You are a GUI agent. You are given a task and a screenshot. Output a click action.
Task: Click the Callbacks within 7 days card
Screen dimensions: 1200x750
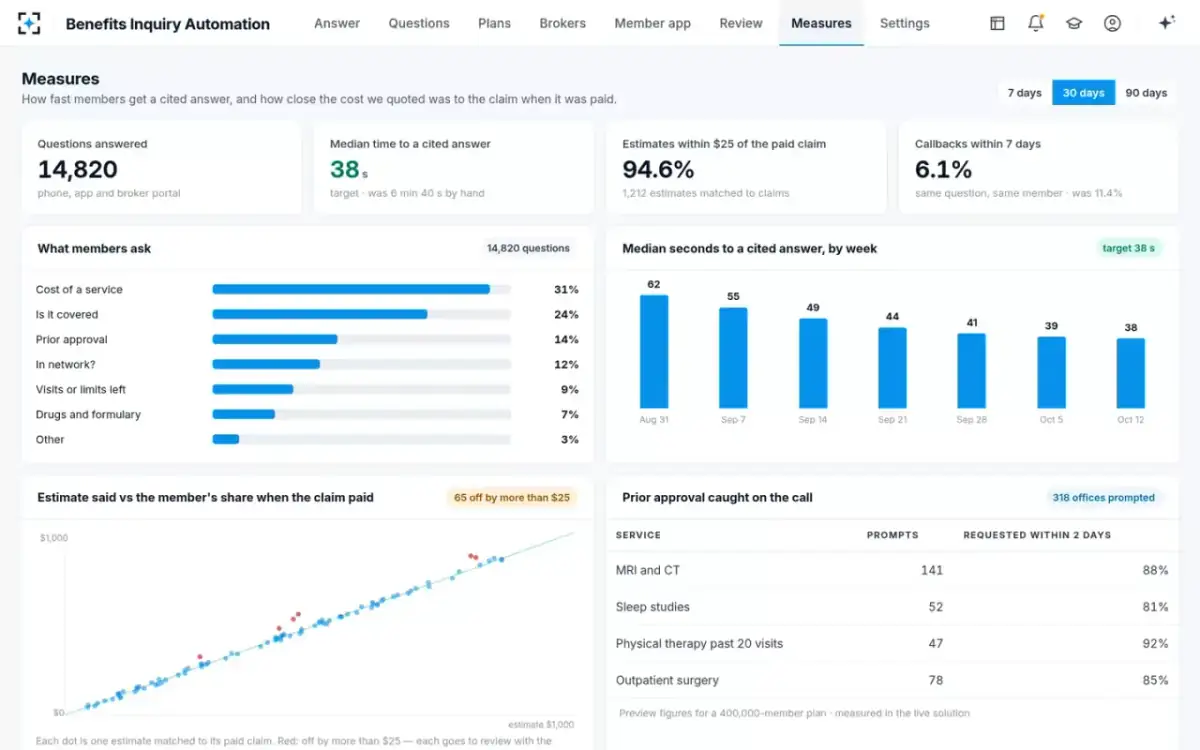(1038, 168)
